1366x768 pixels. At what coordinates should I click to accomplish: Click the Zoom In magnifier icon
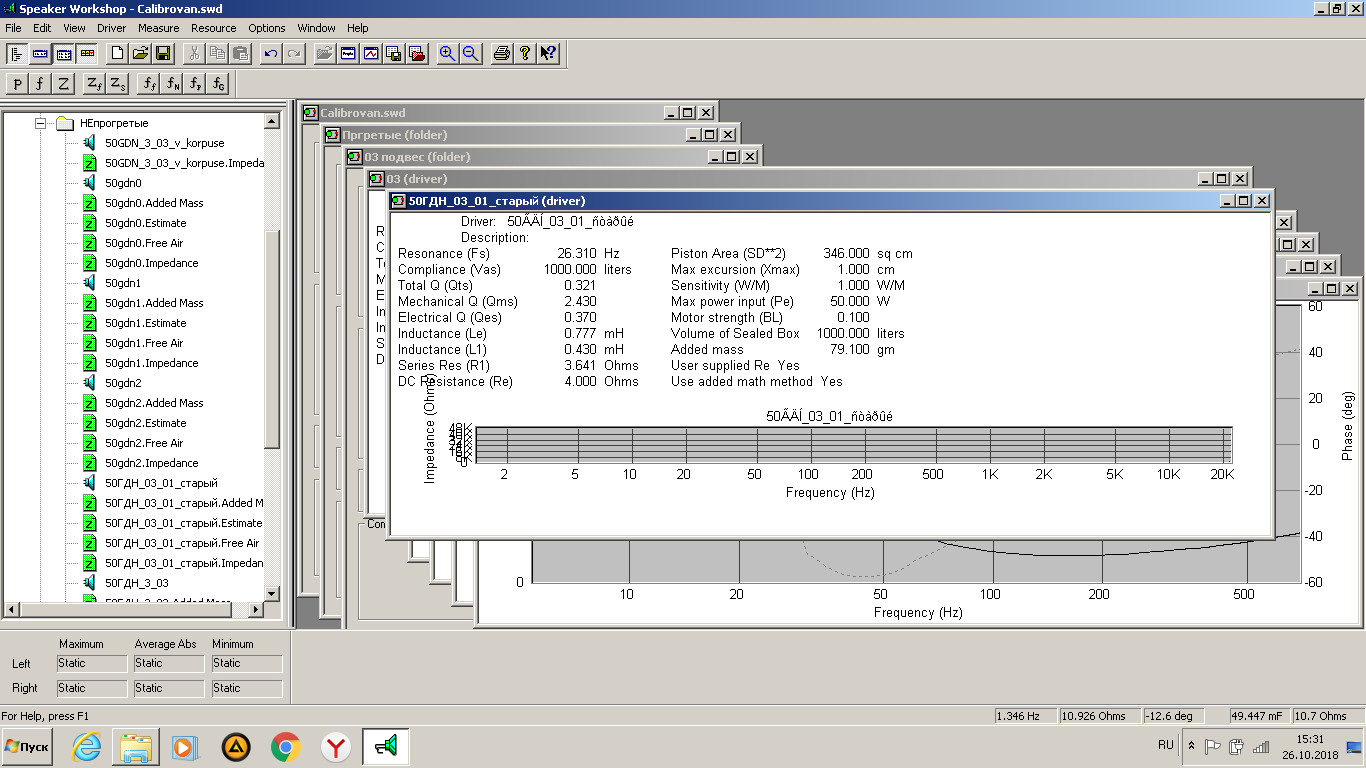point(447,54)
